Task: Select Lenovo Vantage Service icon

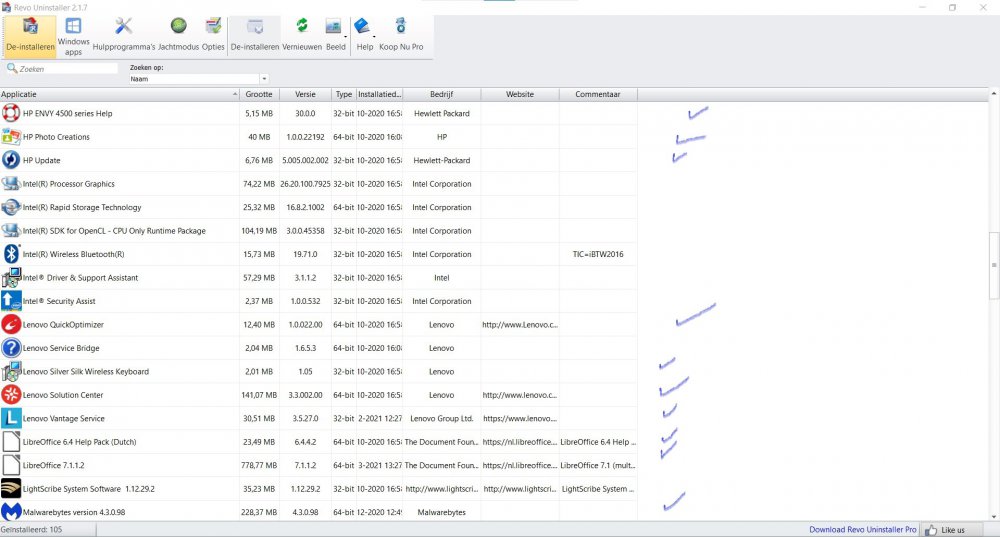Action: pos(11,418)
